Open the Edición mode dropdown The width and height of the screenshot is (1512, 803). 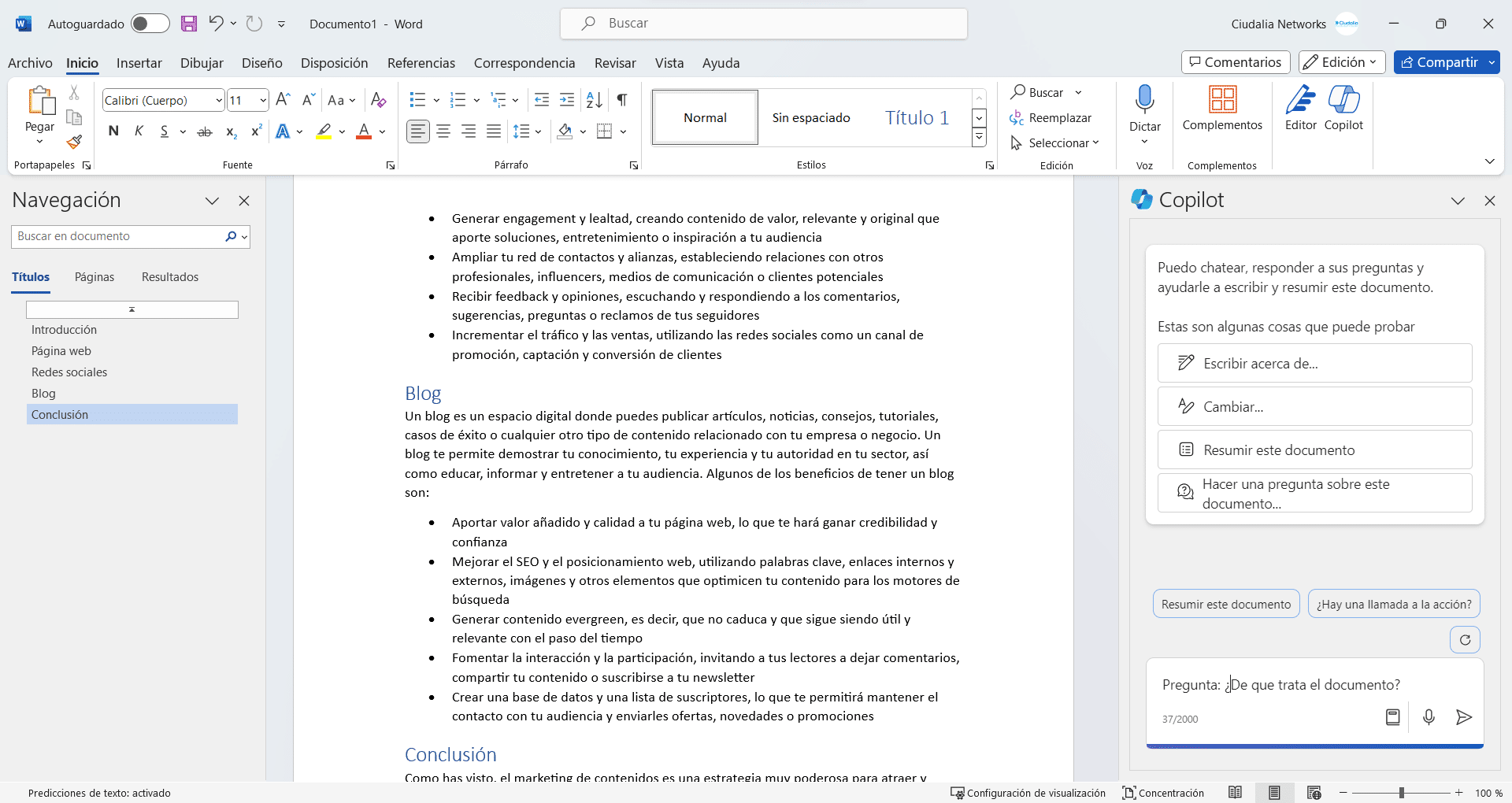(1342, 62)
